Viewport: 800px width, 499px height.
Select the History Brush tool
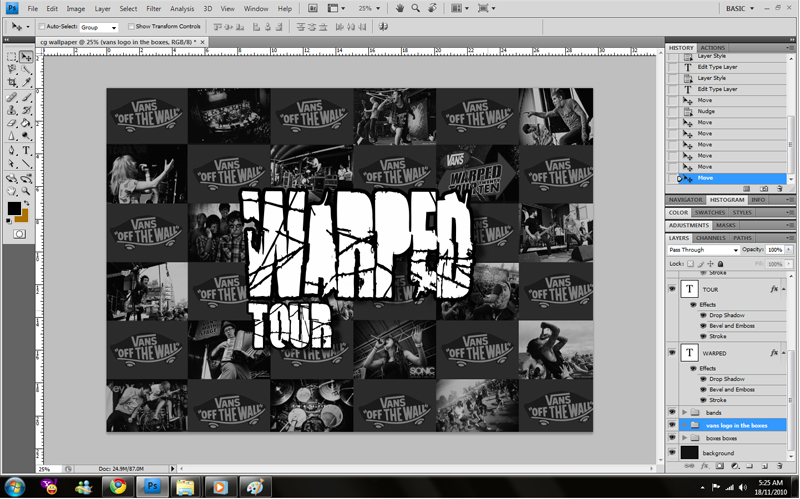[26, 110]
